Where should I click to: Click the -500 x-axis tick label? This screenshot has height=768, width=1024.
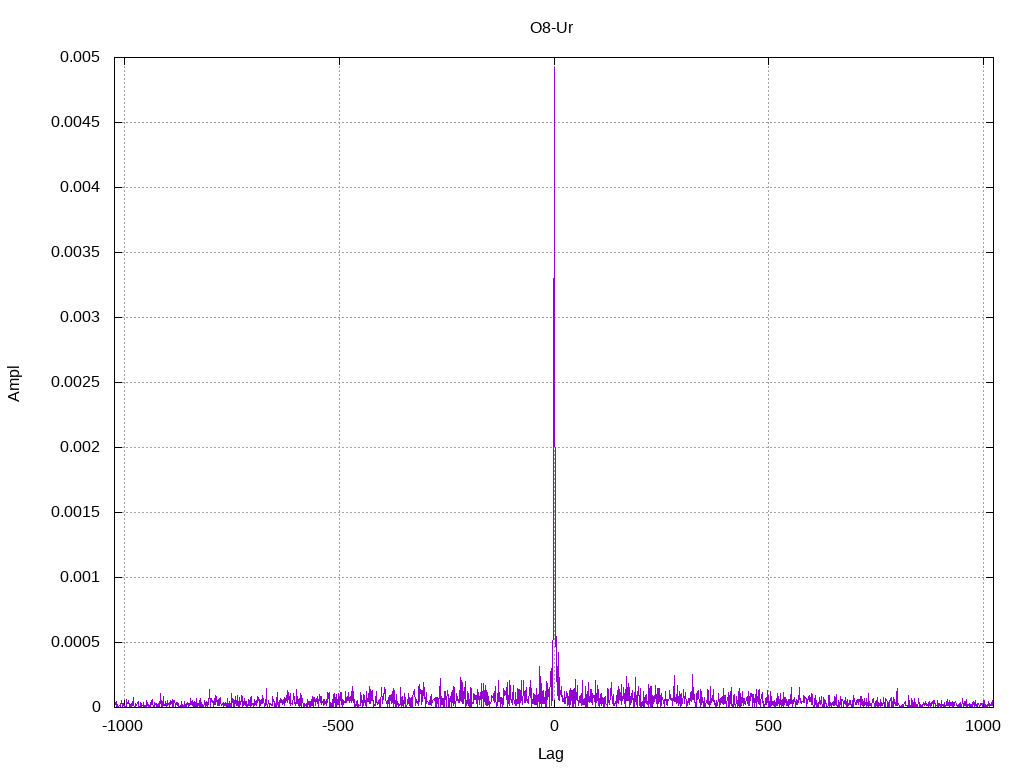(338, 726)
